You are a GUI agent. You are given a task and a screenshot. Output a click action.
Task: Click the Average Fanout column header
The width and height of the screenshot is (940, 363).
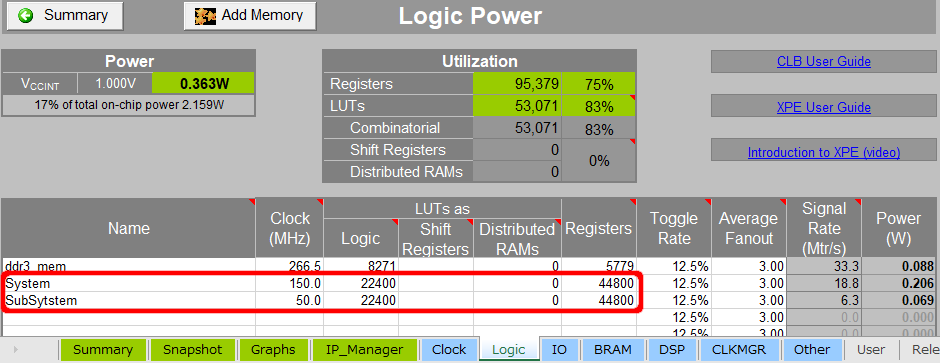click(748, 228)
